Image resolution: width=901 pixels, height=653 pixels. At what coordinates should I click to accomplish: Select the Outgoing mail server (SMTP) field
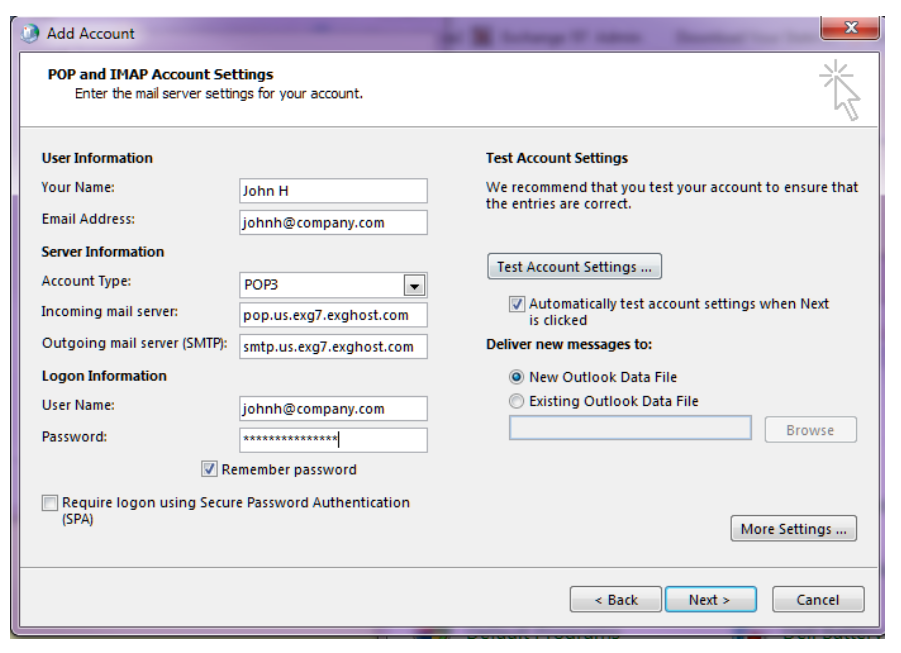[333, 347]
